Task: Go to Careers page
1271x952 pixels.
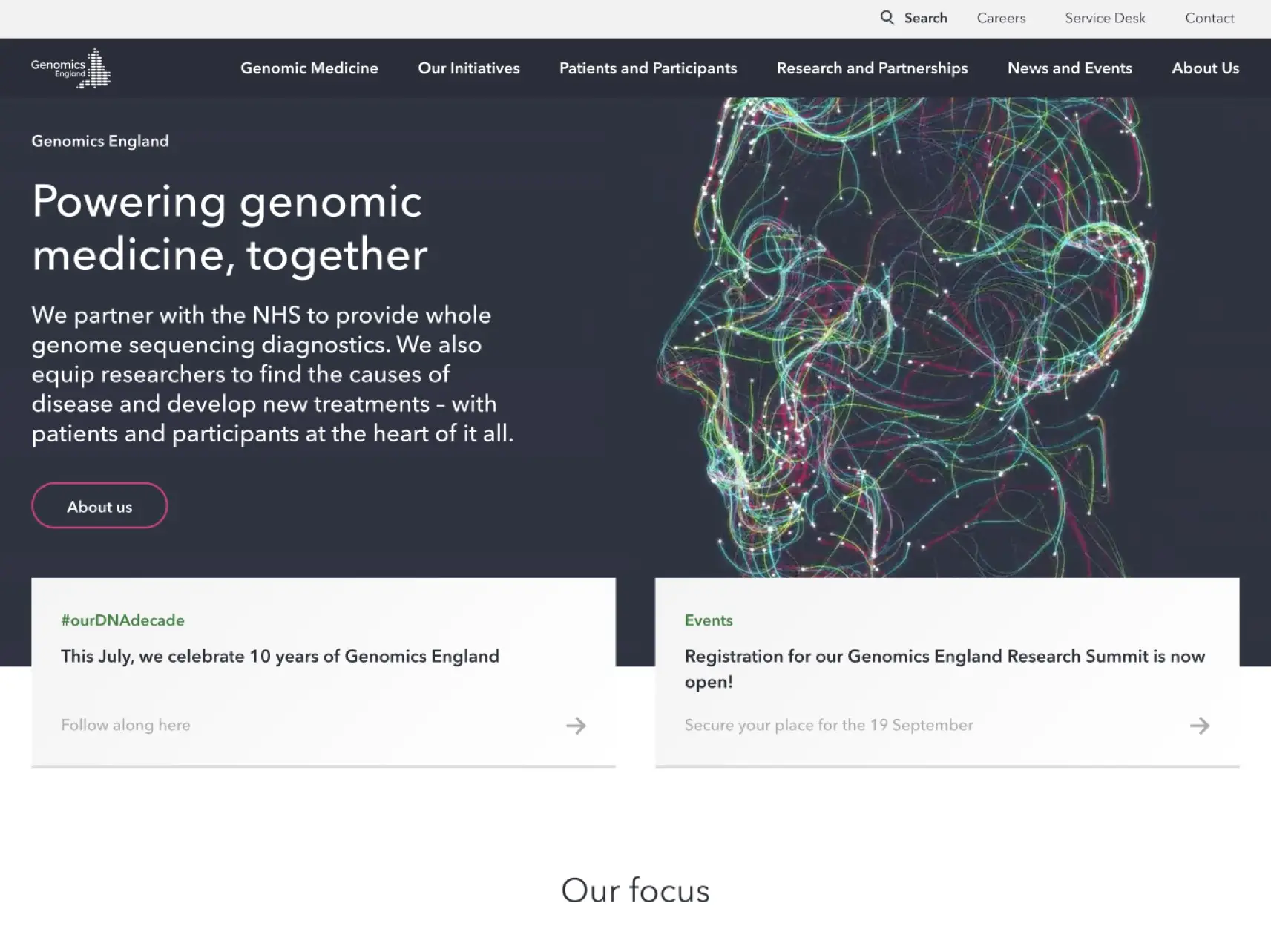Action: click(x=1001, y=18)
